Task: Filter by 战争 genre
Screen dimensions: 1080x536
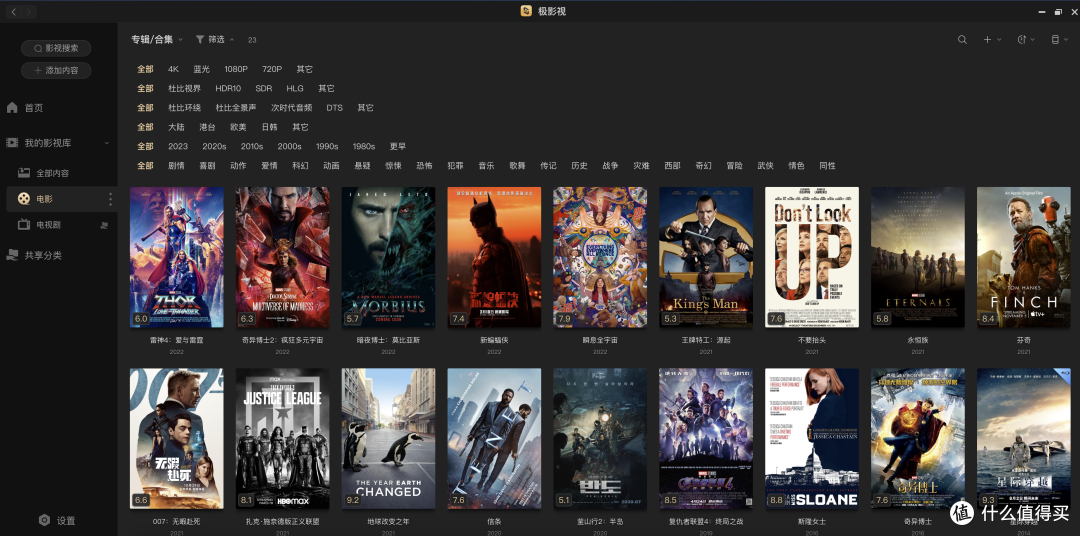Action: tap(610, 165)
